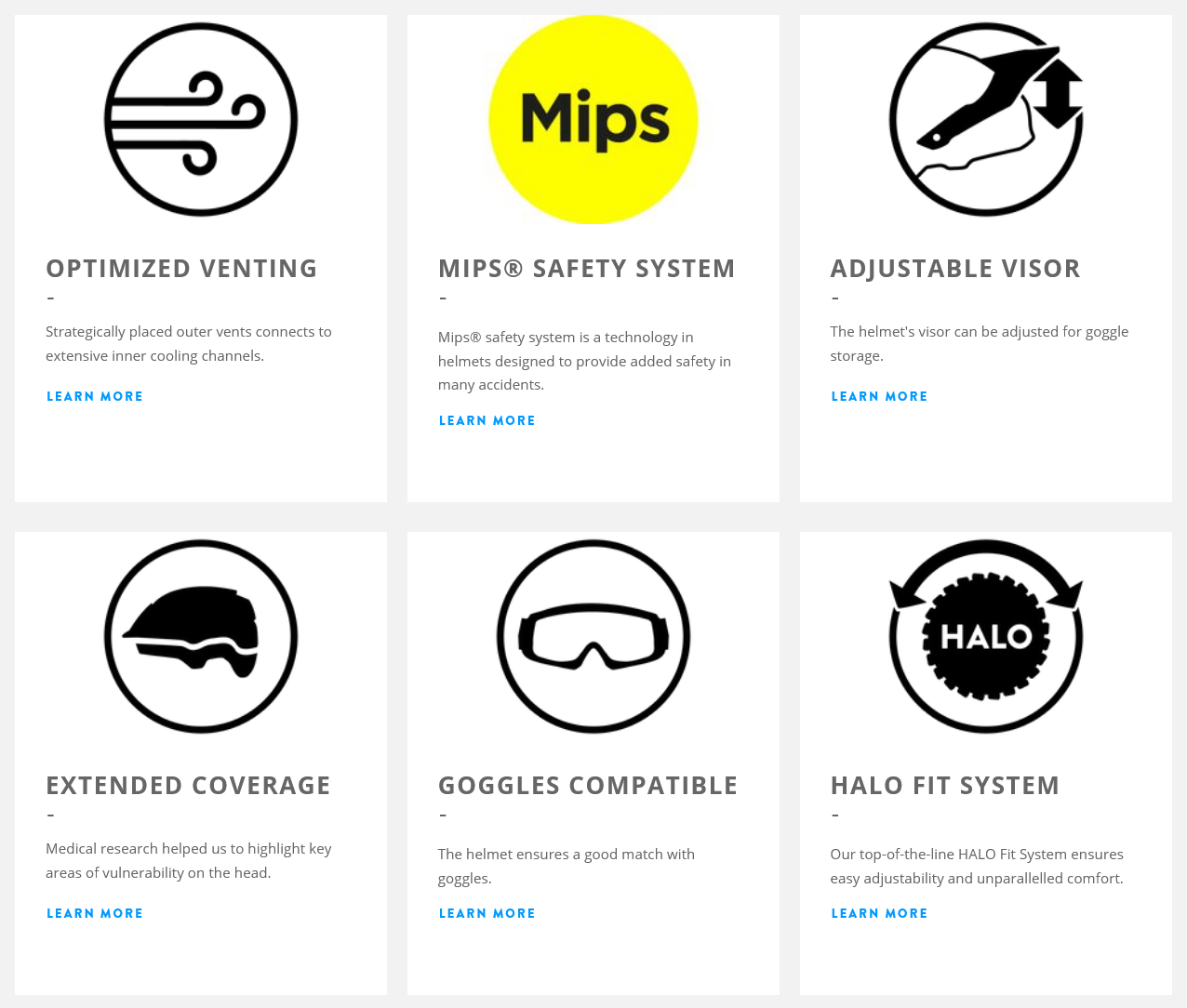Screen dimensions: 1187x1008
Task: Select the ADJUSTABLE VISOR heading
Action: coord(955,269)
